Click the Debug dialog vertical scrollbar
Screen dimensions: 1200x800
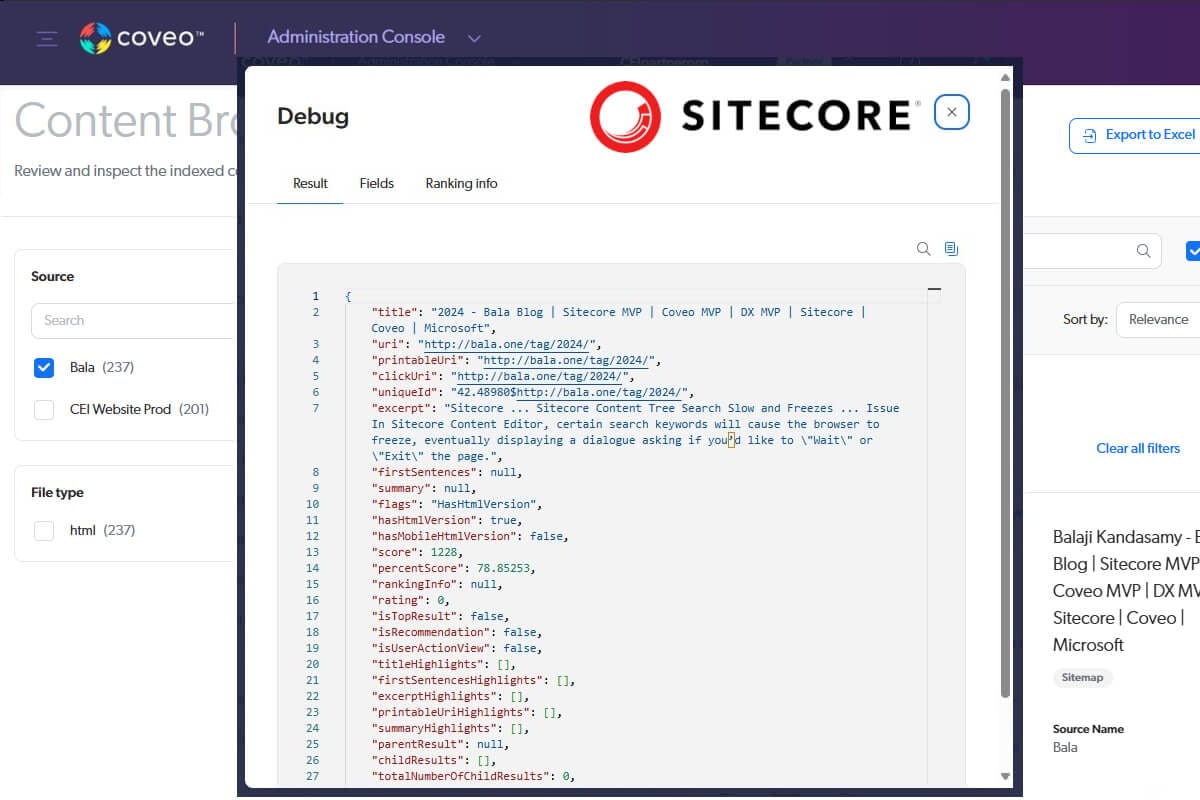[x=1005, y=400]
